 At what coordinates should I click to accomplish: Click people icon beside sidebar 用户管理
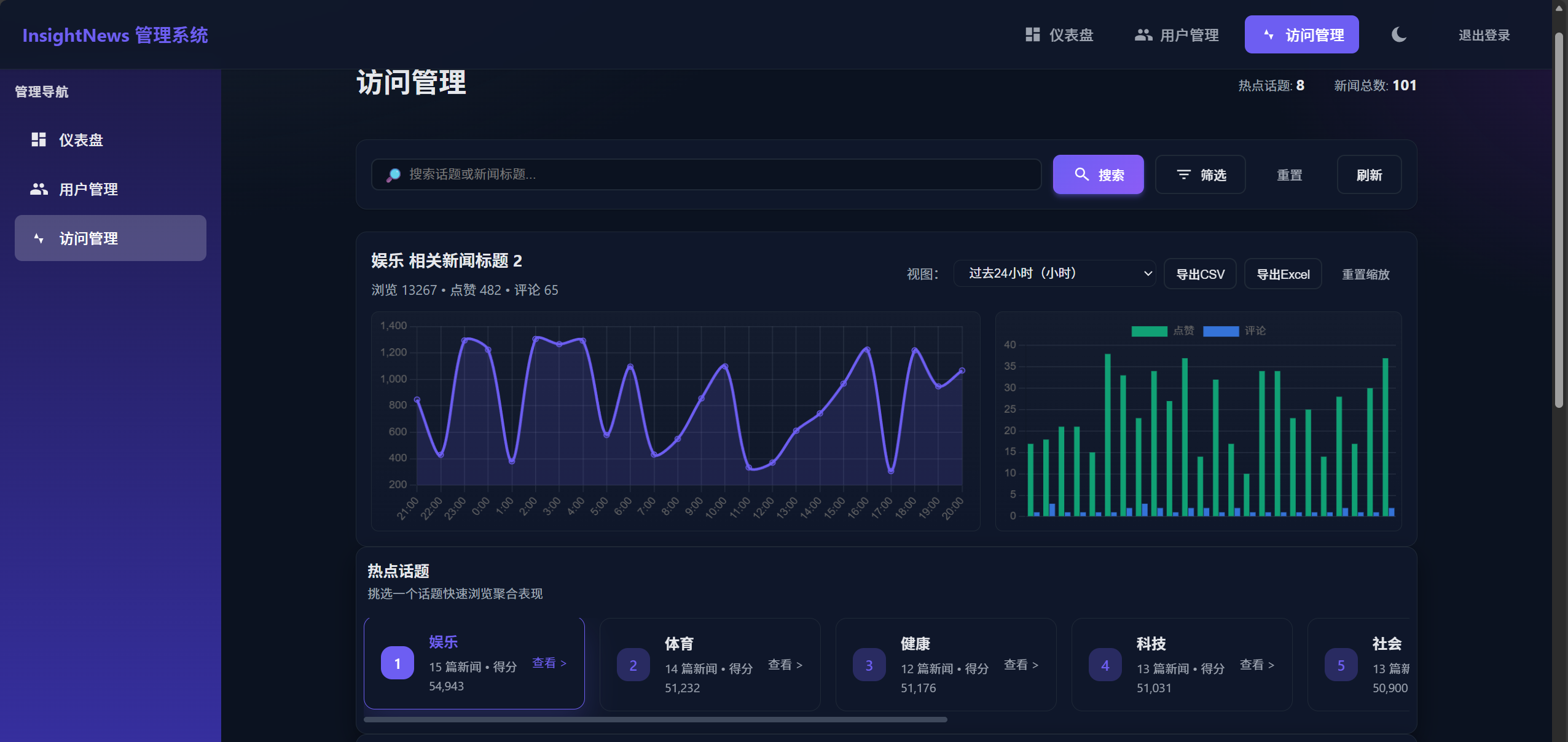[x=39, y=189]
